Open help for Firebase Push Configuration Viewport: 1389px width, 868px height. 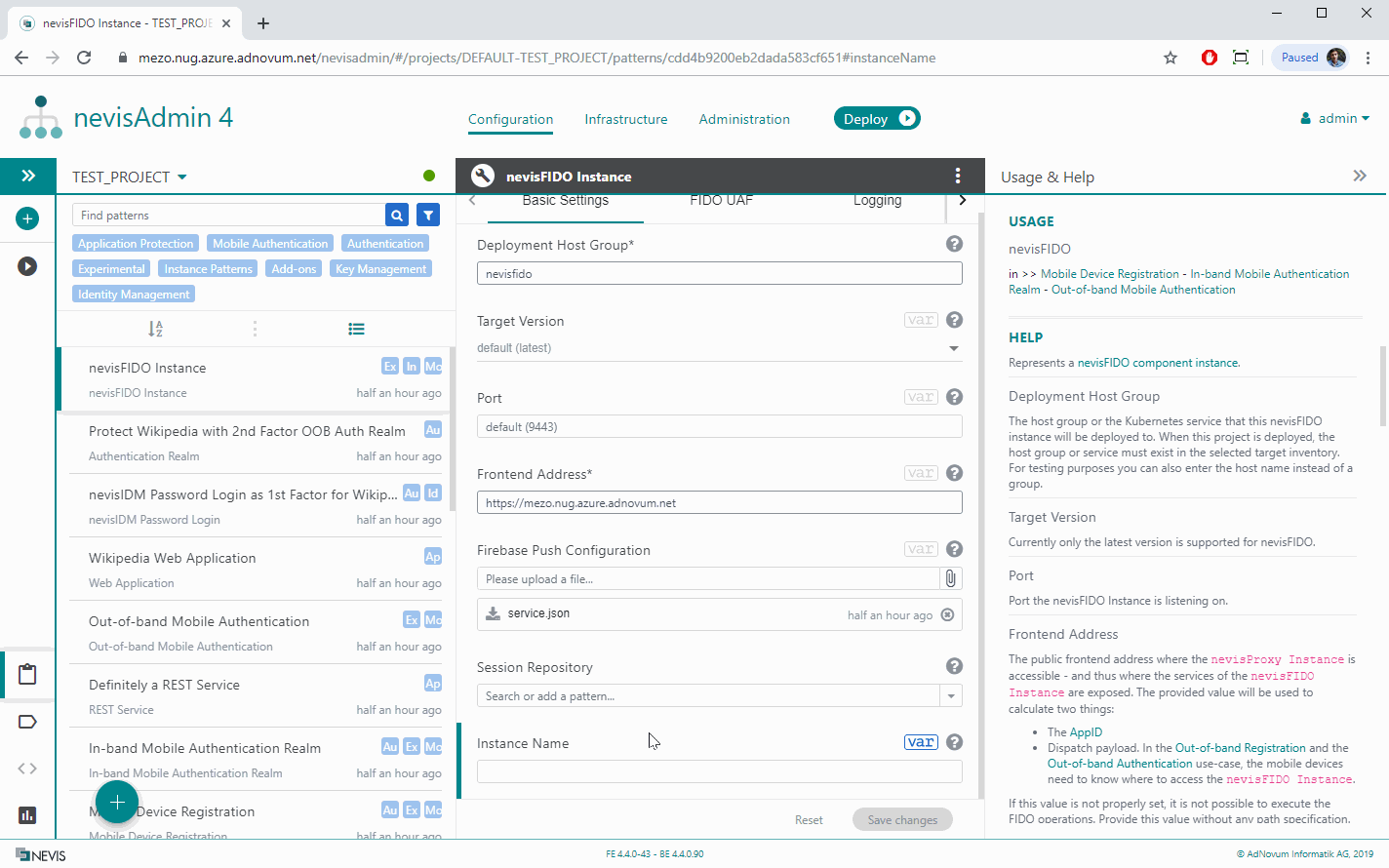pyautogui.click(x=955, y=549)
